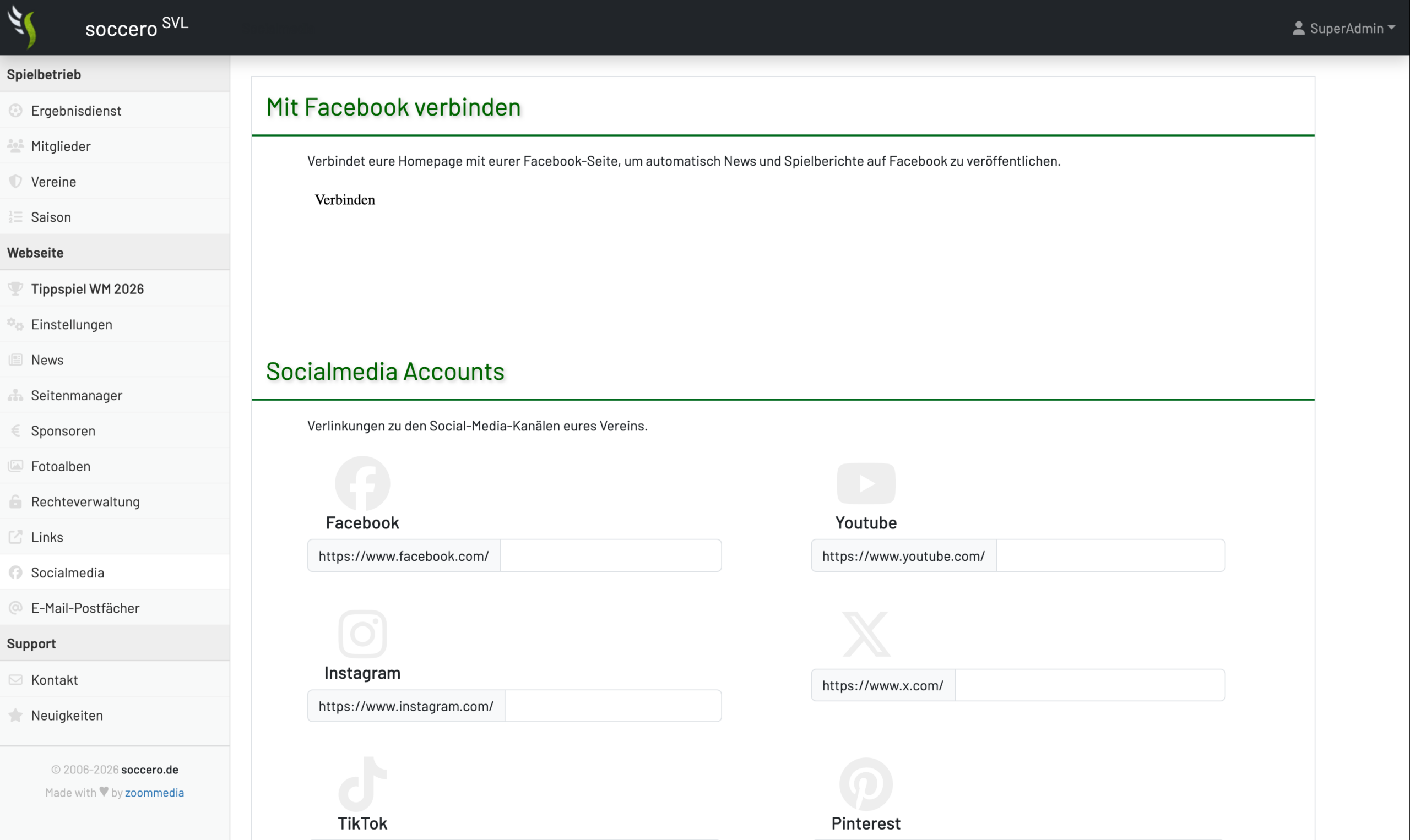Click the Verbinden Facebook button
Viewport: 1410px width, 840px height.
[x=345, y=200]
